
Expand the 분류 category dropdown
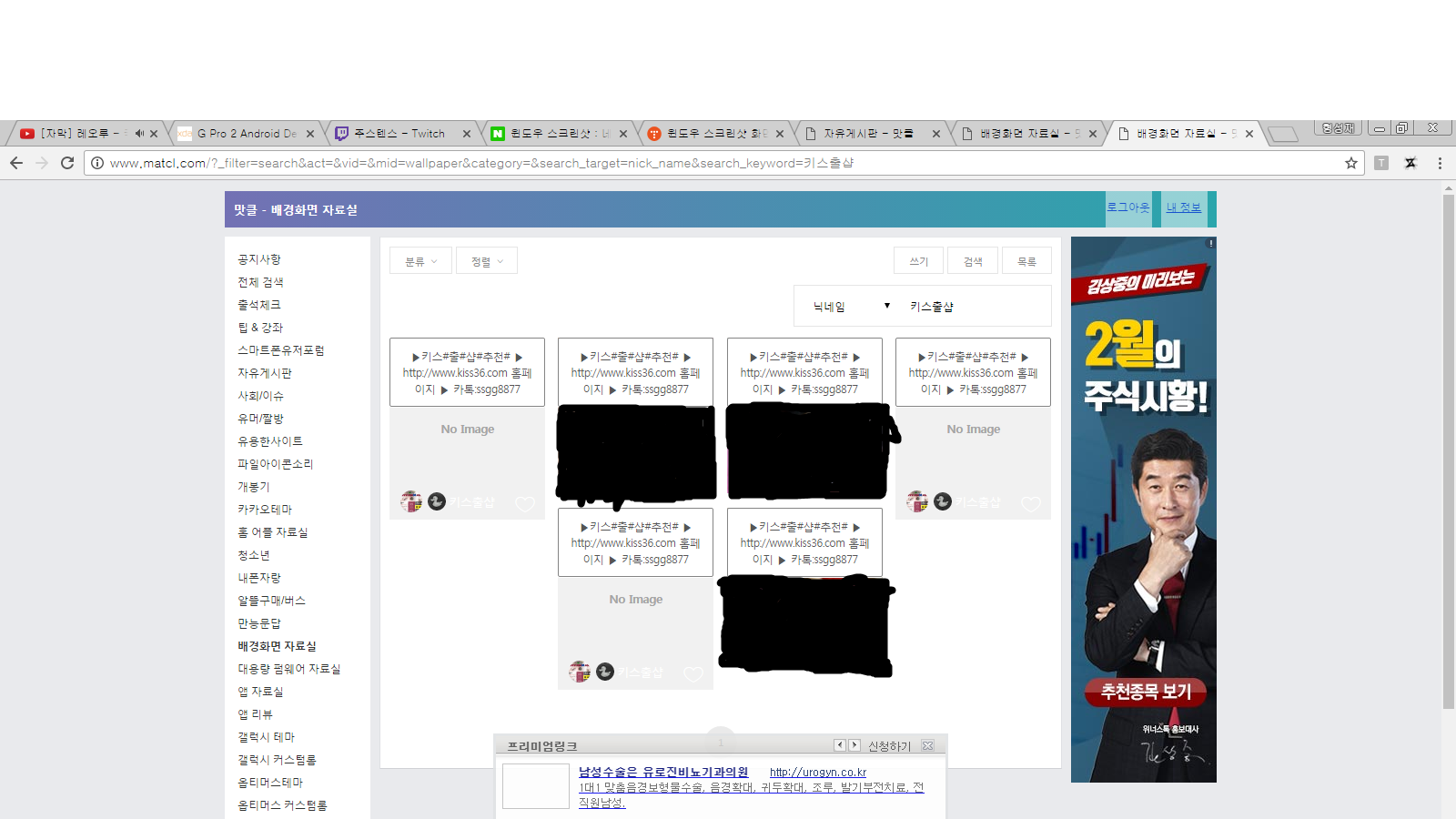click(x=420, y=261)
